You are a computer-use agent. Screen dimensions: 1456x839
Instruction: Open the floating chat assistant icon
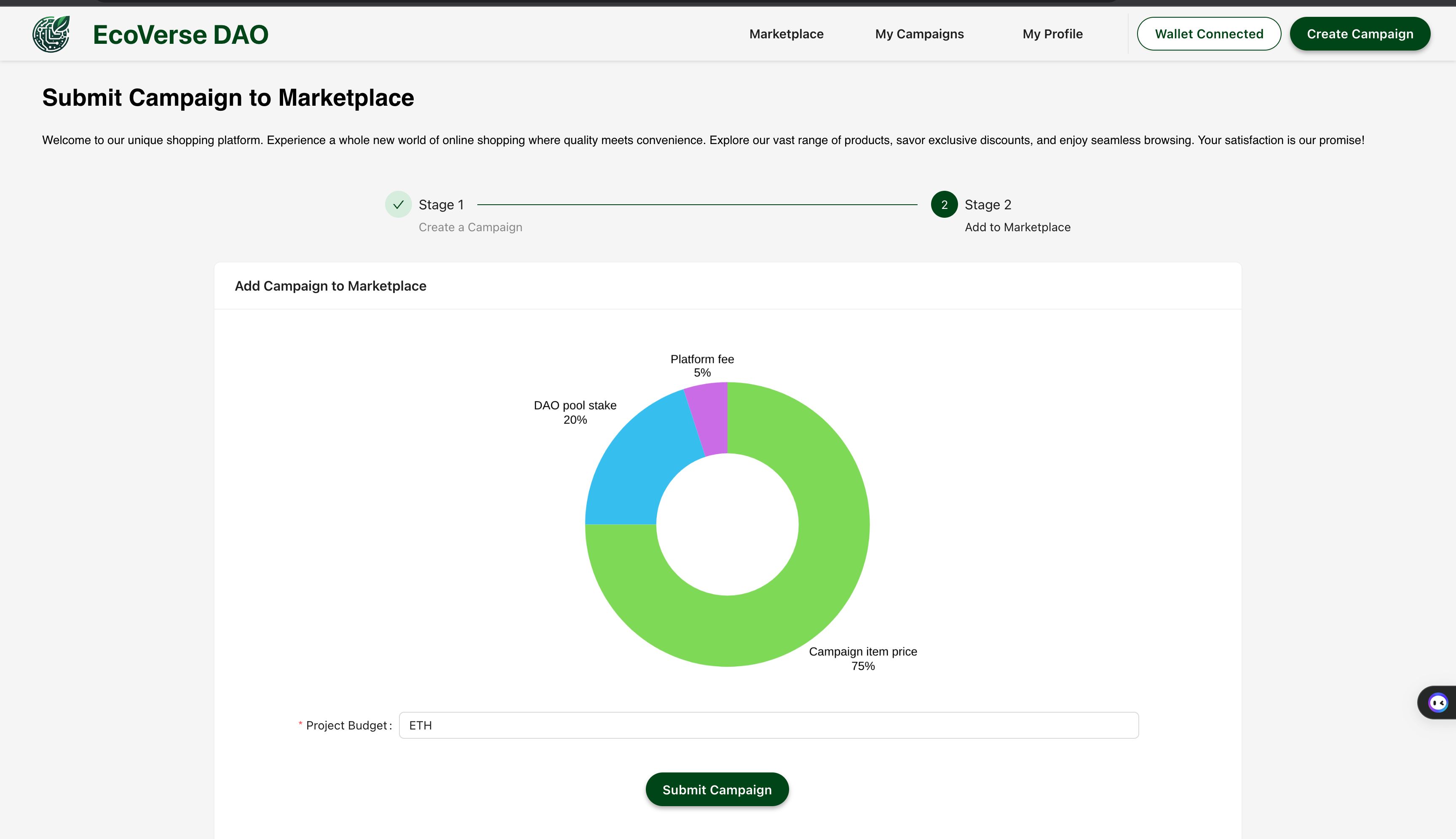click(x=1437, y=703)
